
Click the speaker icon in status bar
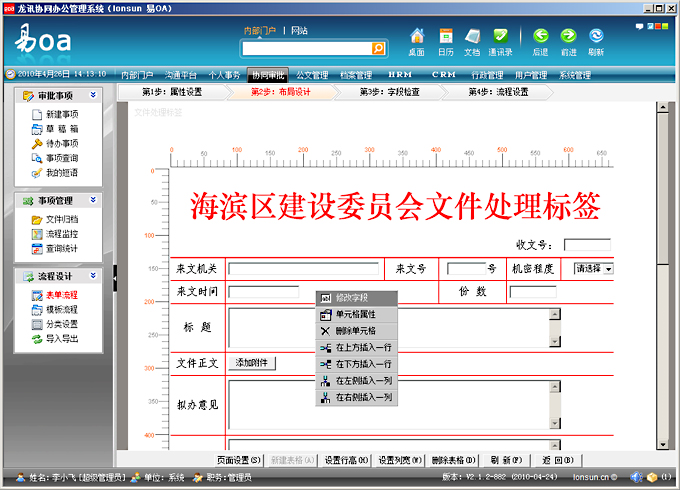tap(636, 477)
